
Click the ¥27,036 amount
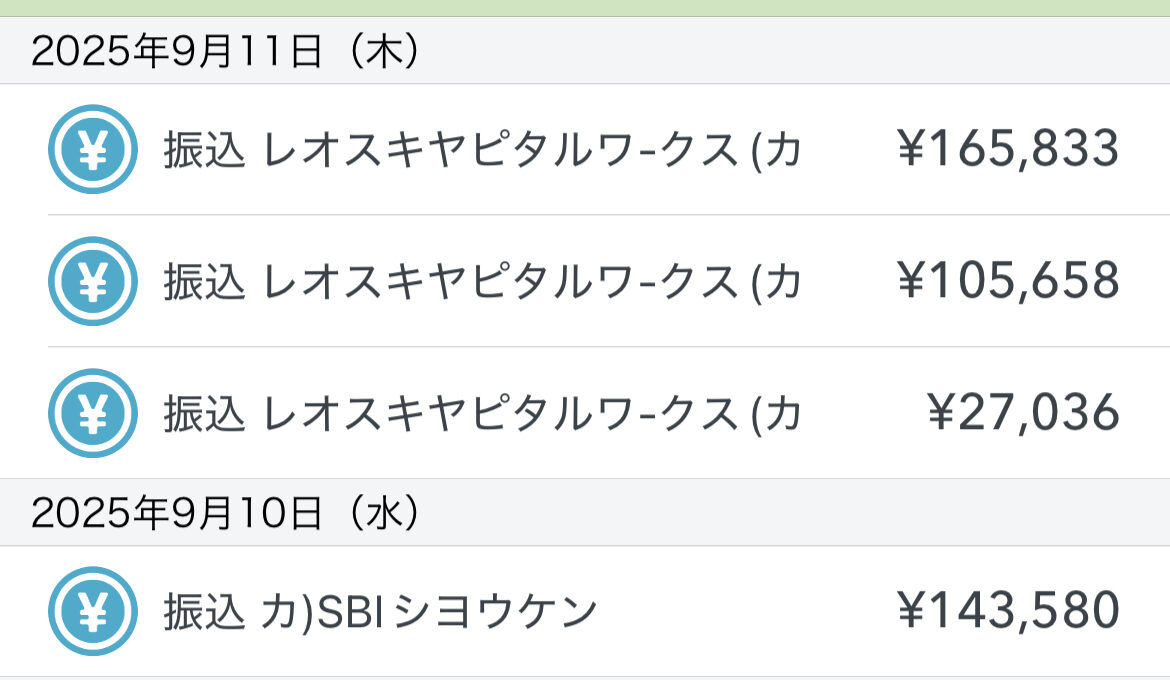coord(1022,414)
